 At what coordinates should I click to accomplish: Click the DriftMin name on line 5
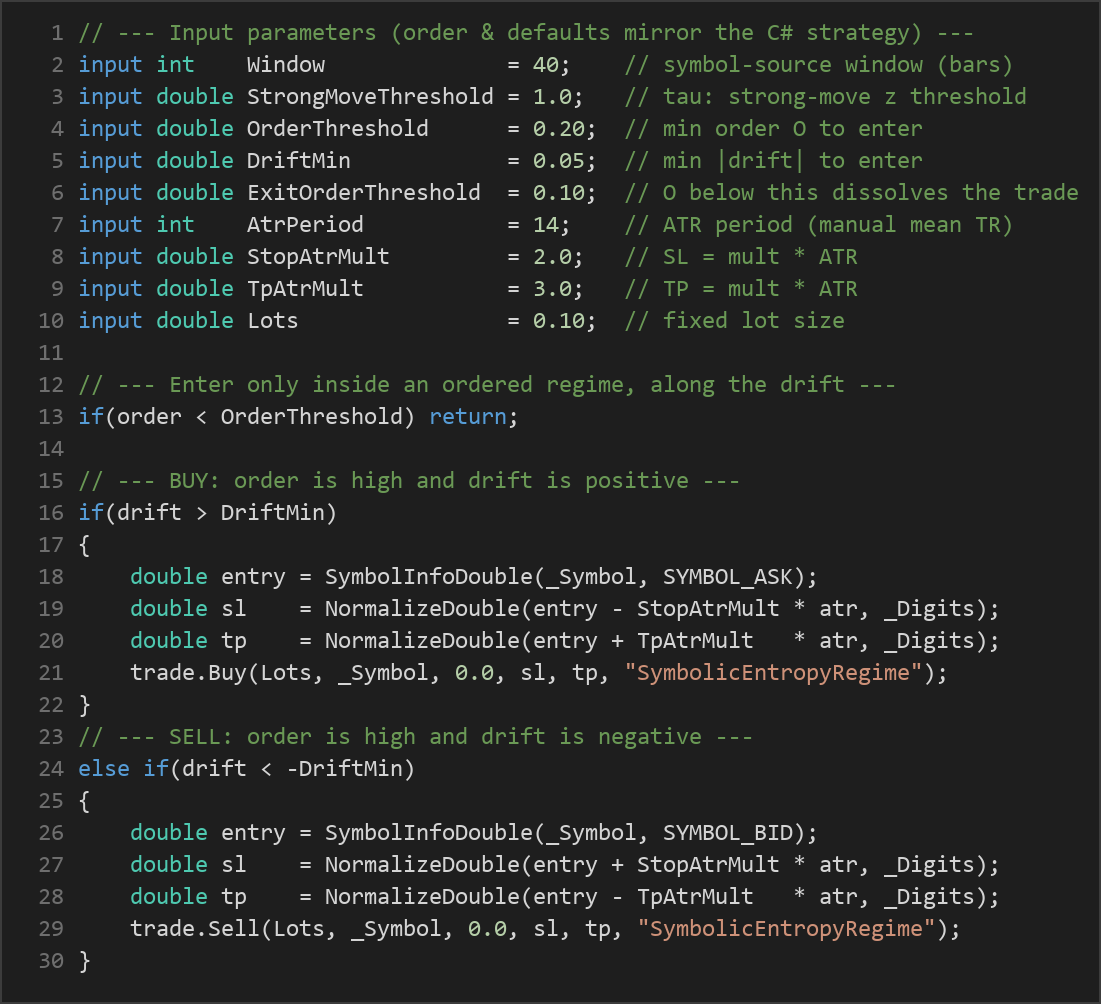pyautogui.click(x=298, y=160)
